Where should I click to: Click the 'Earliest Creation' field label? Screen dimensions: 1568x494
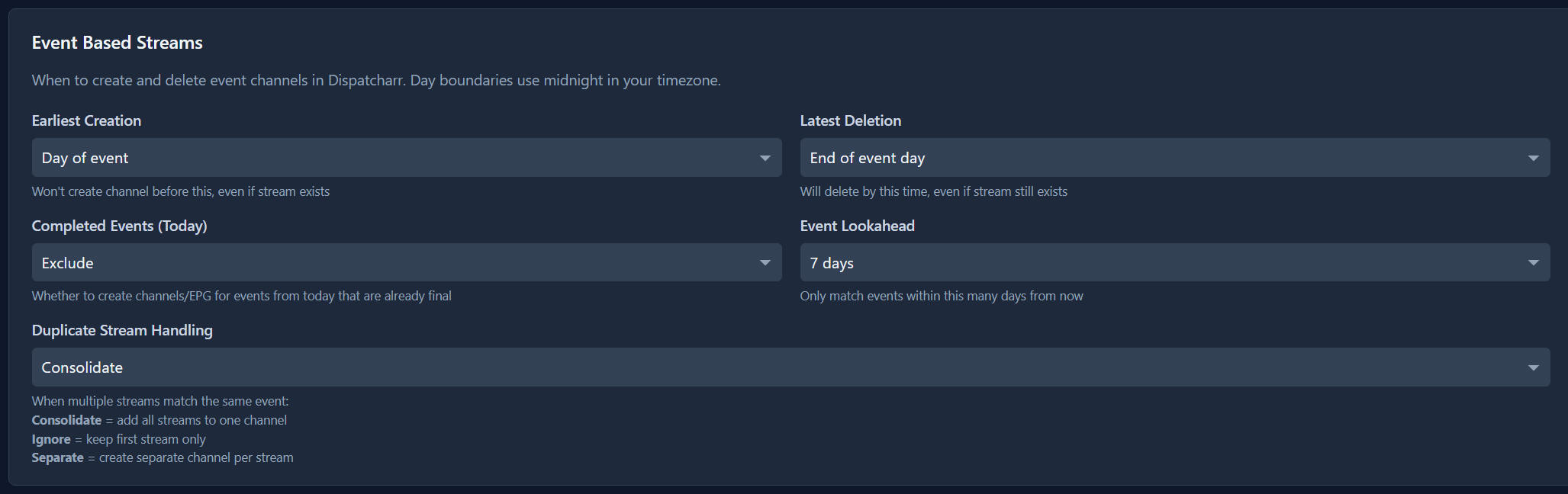coord(86,120)
